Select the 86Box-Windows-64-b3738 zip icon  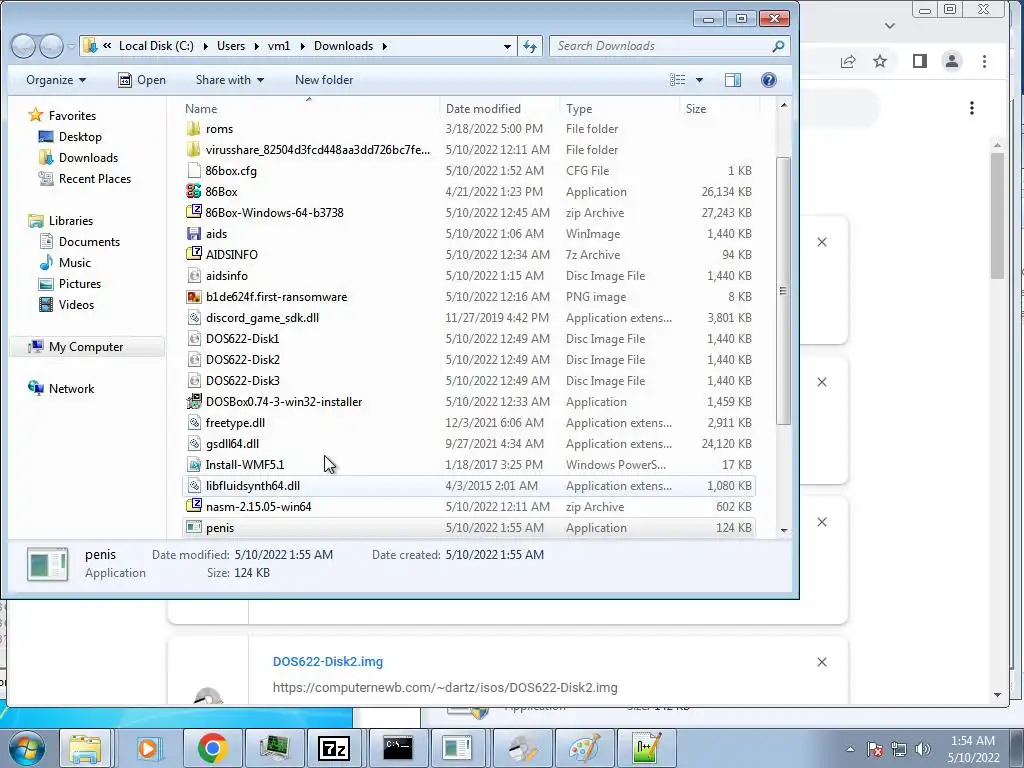click(193, 212)
